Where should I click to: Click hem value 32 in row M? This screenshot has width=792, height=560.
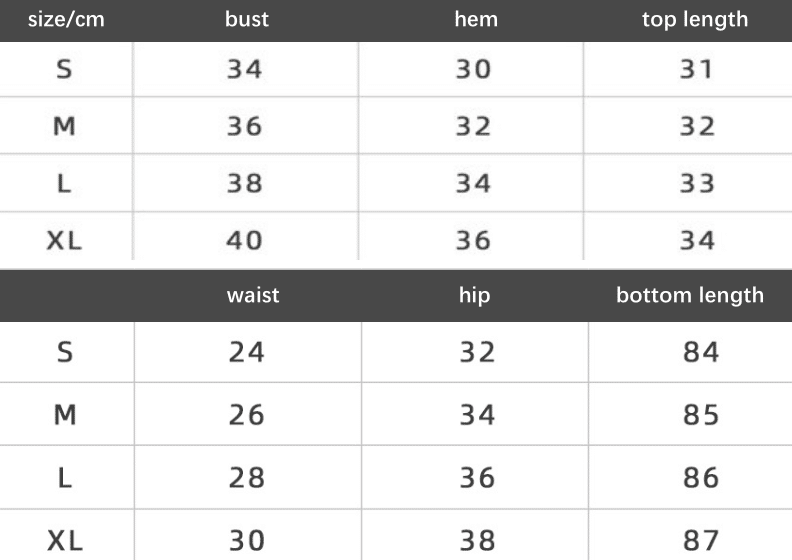pyautogui.click(x=473, y=126)
